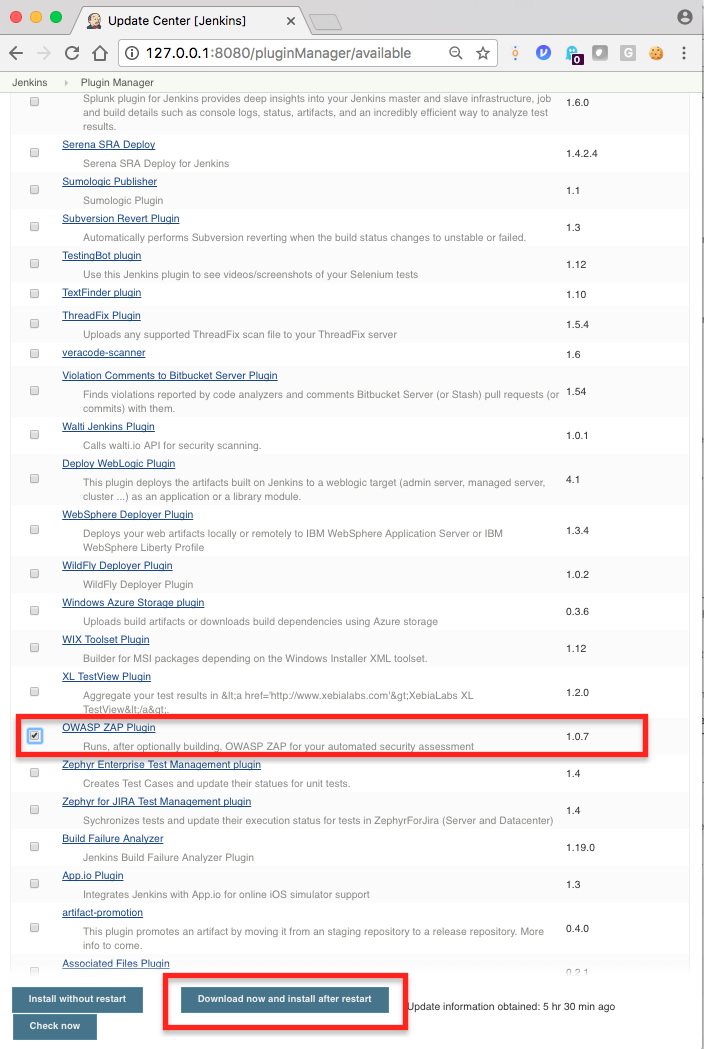Uncheck the OWASP ZAP Plugin checkbox
Screen dimensions: 704x1049
(34, 736)
